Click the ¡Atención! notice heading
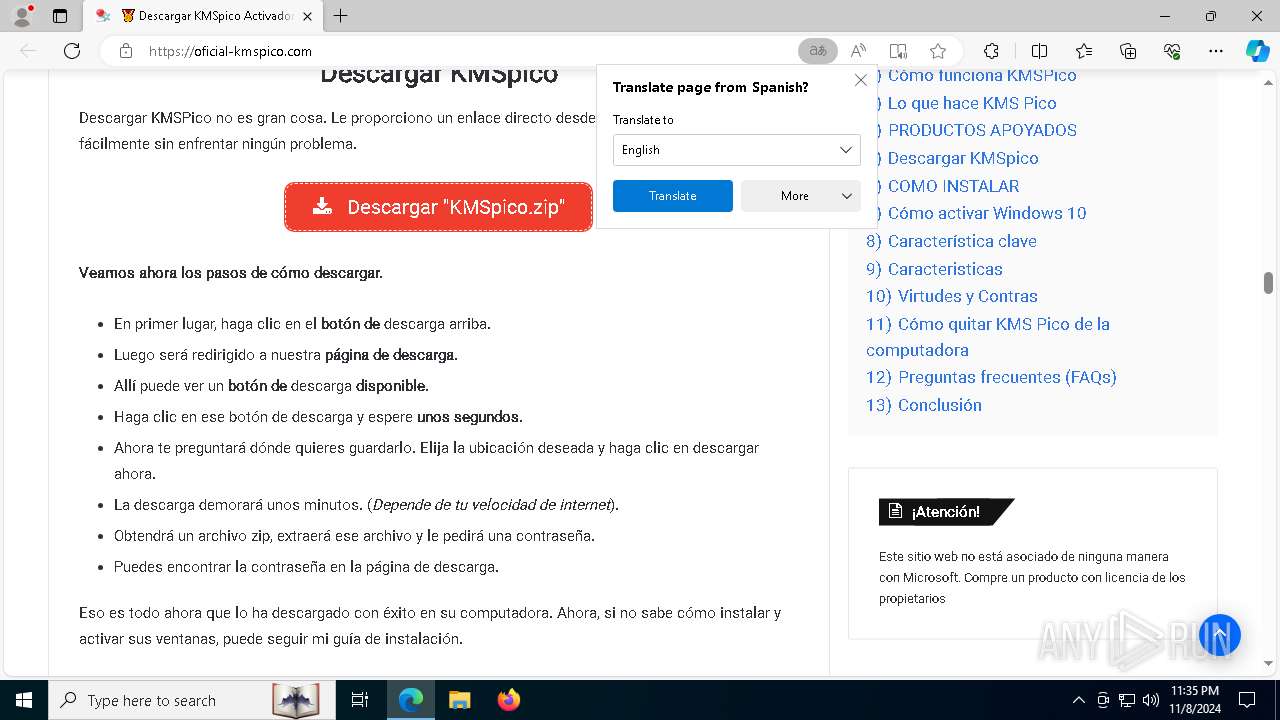Viewport: 1280px width, 720px height. [x=946, y=512]
